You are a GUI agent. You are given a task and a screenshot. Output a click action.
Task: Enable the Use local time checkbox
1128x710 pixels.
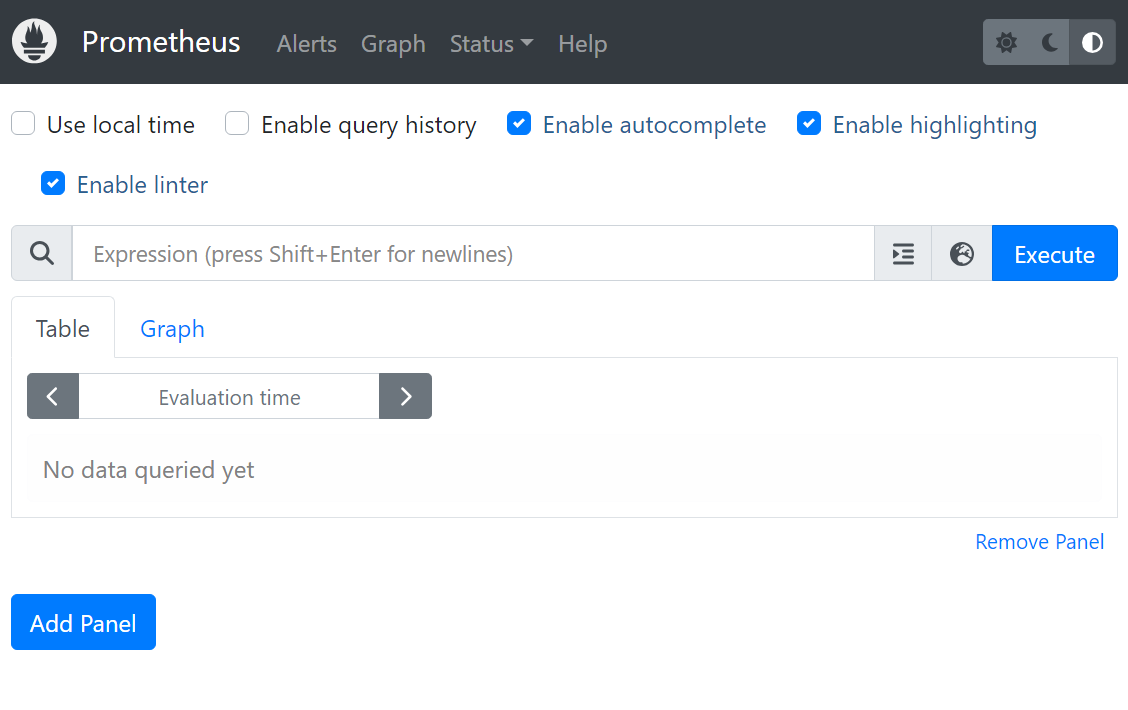coord(24,124)
